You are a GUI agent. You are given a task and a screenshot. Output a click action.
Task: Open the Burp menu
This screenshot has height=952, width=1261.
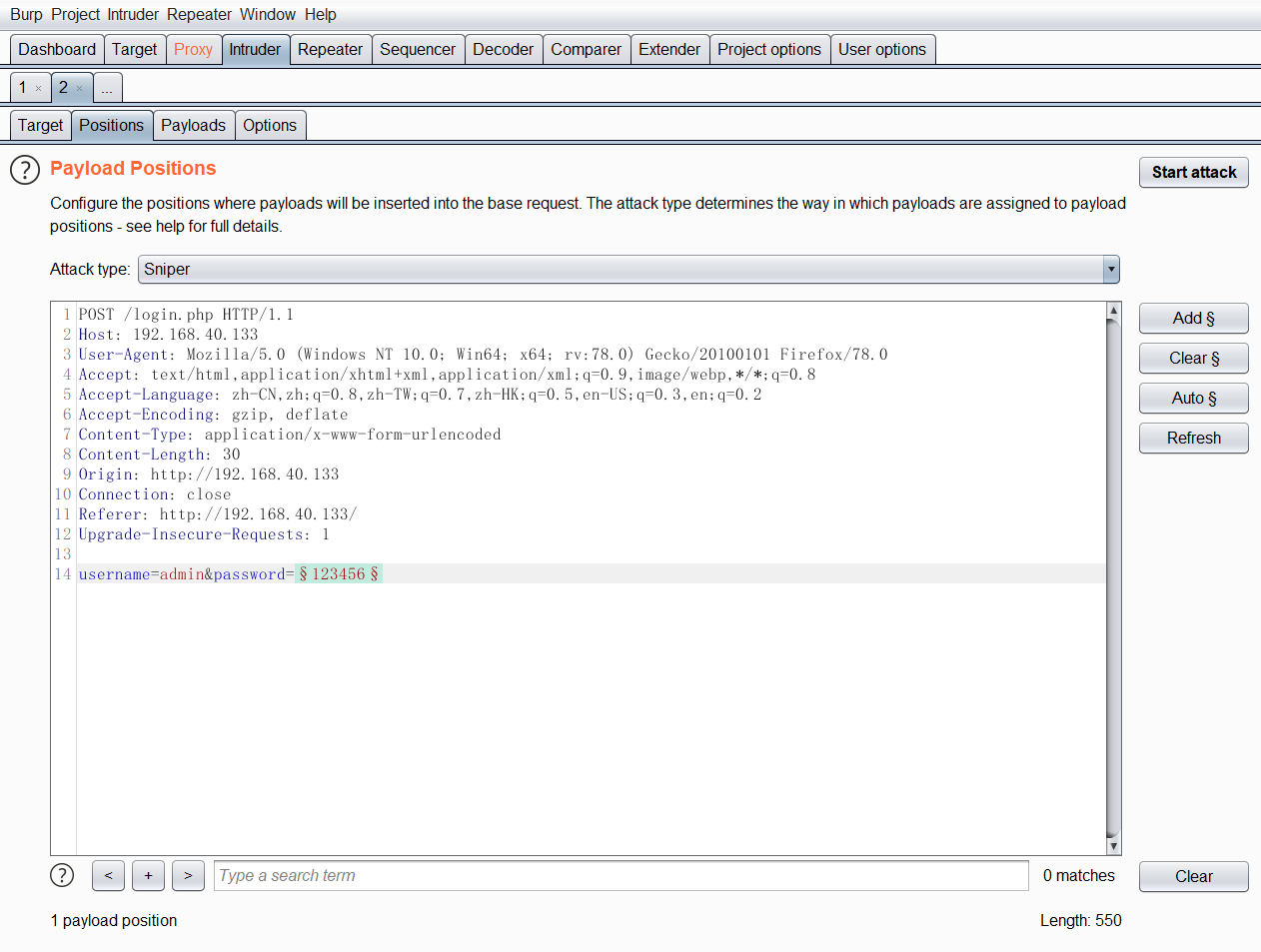click(x=26, y=14)
